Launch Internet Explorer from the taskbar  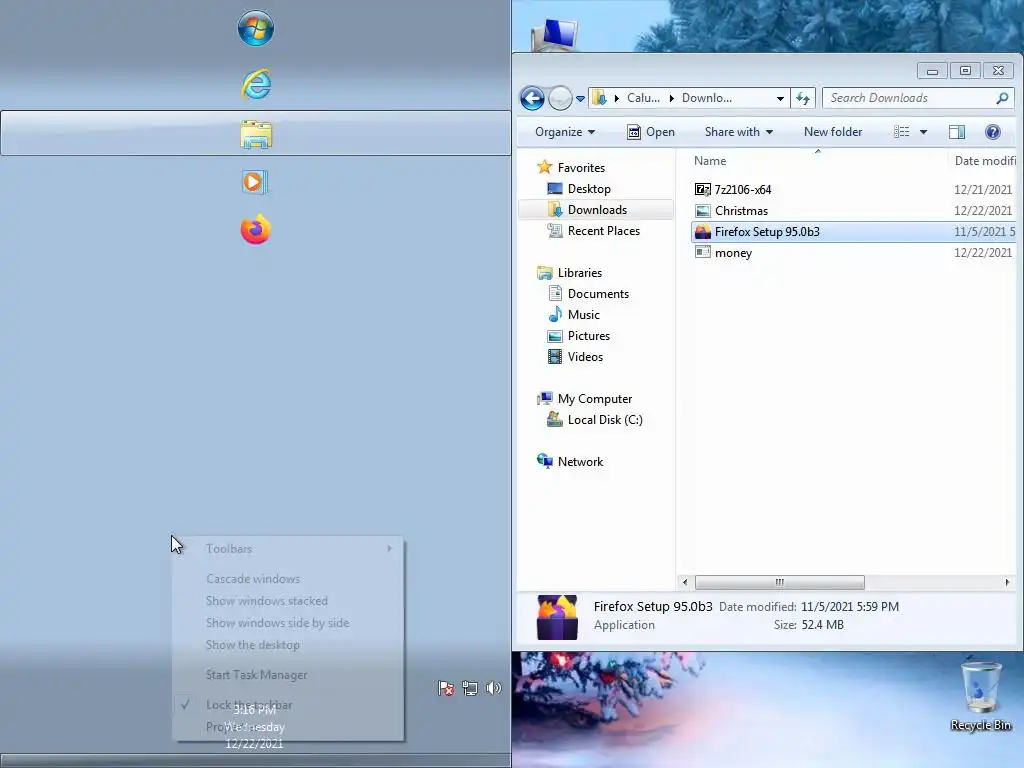[x=256, y=84]
